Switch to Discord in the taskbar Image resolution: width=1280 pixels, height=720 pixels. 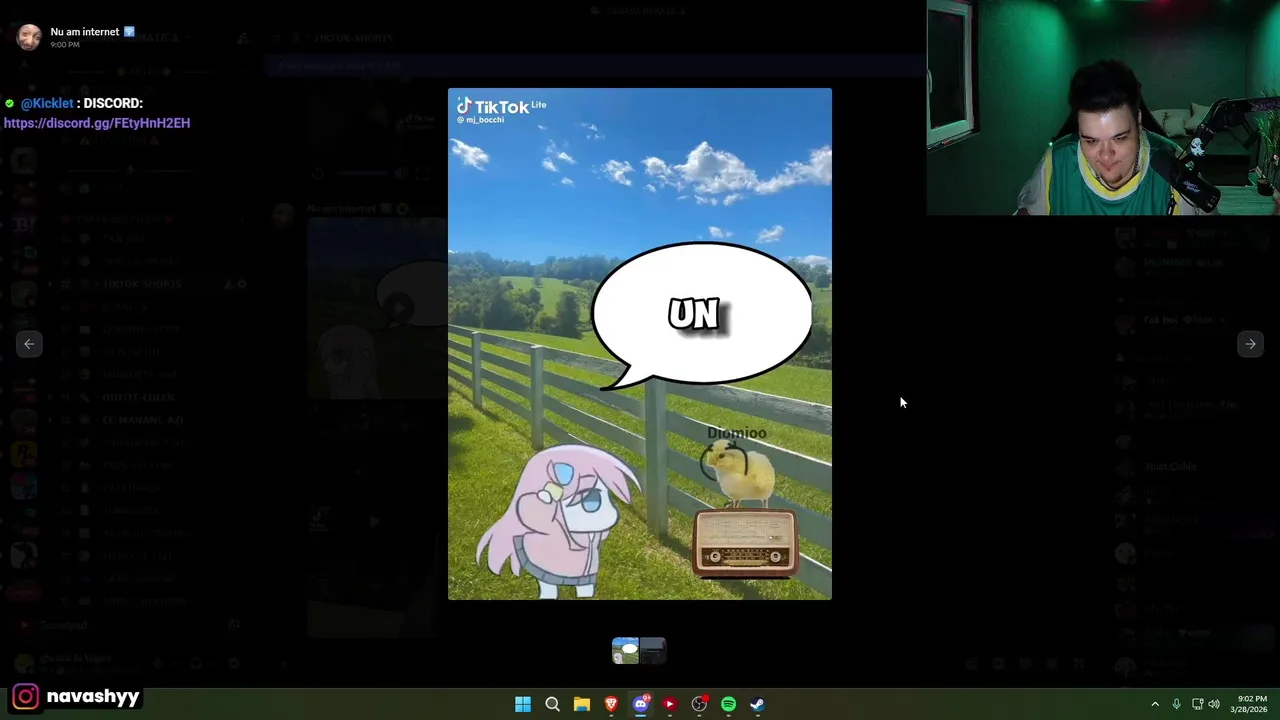640,704
